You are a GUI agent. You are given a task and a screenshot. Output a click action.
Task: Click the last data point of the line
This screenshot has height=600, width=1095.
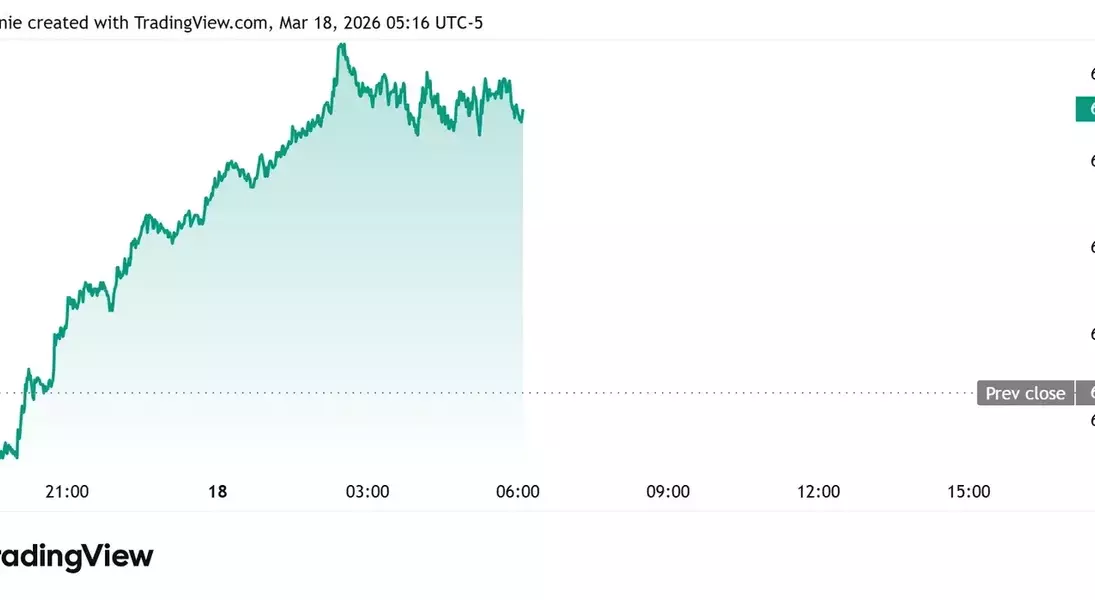tap(523, 111)
